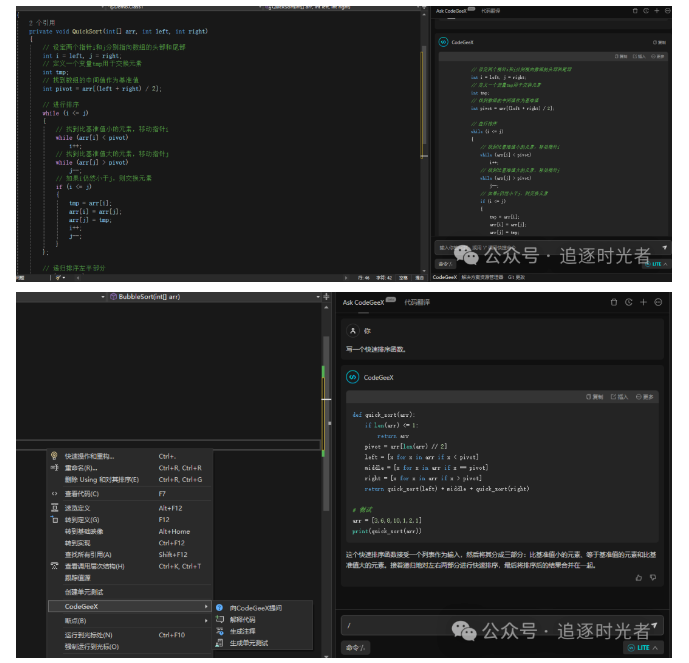Click the split editor icon right of BubbleSort dropdown
Image resolution: width=689 pixels, height=663 pixels.
[x=326, y=297]
